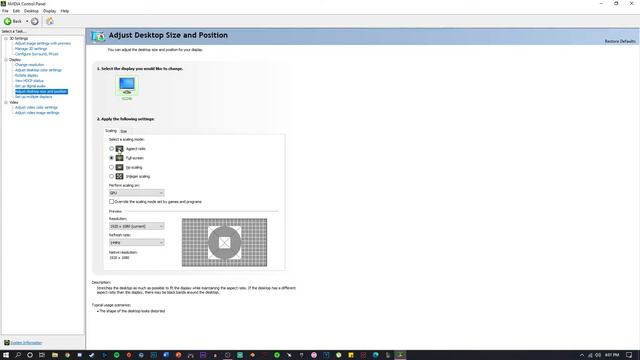
Task: Open the Desktop menu
Action: (x=31, y=11)
